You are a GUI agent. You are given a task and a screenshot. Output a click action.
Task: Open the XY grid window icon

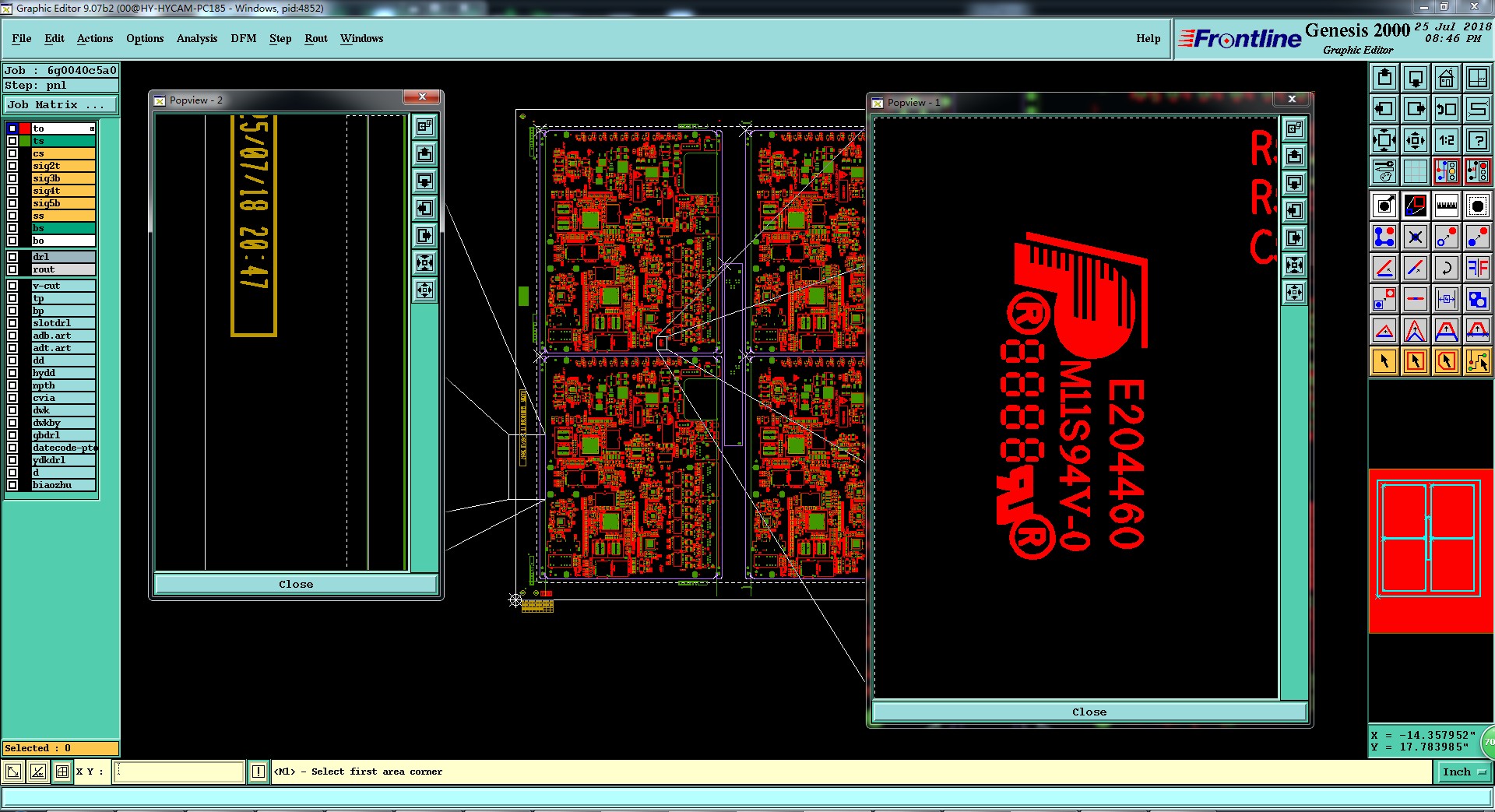(1478, 78)
